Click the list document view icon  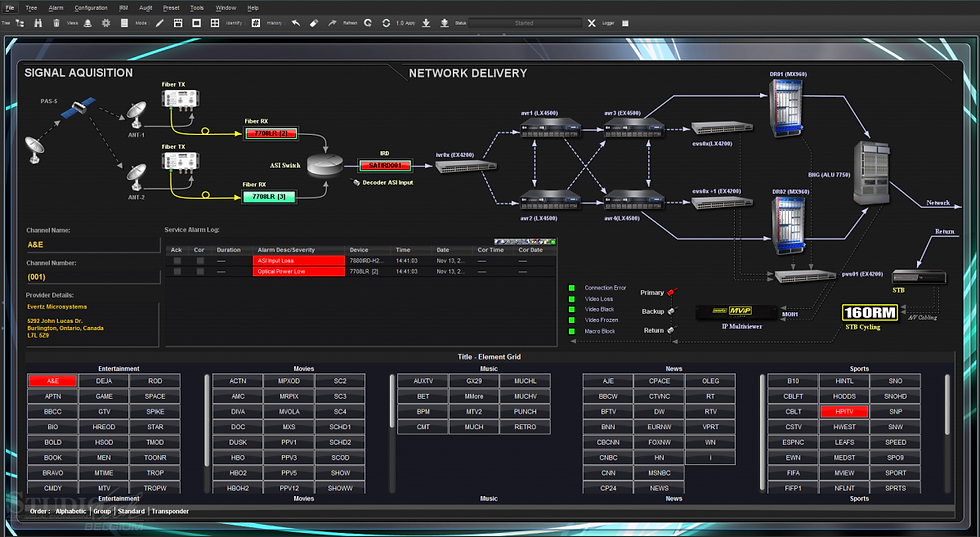pyautogui.click(x=124, y=23)
